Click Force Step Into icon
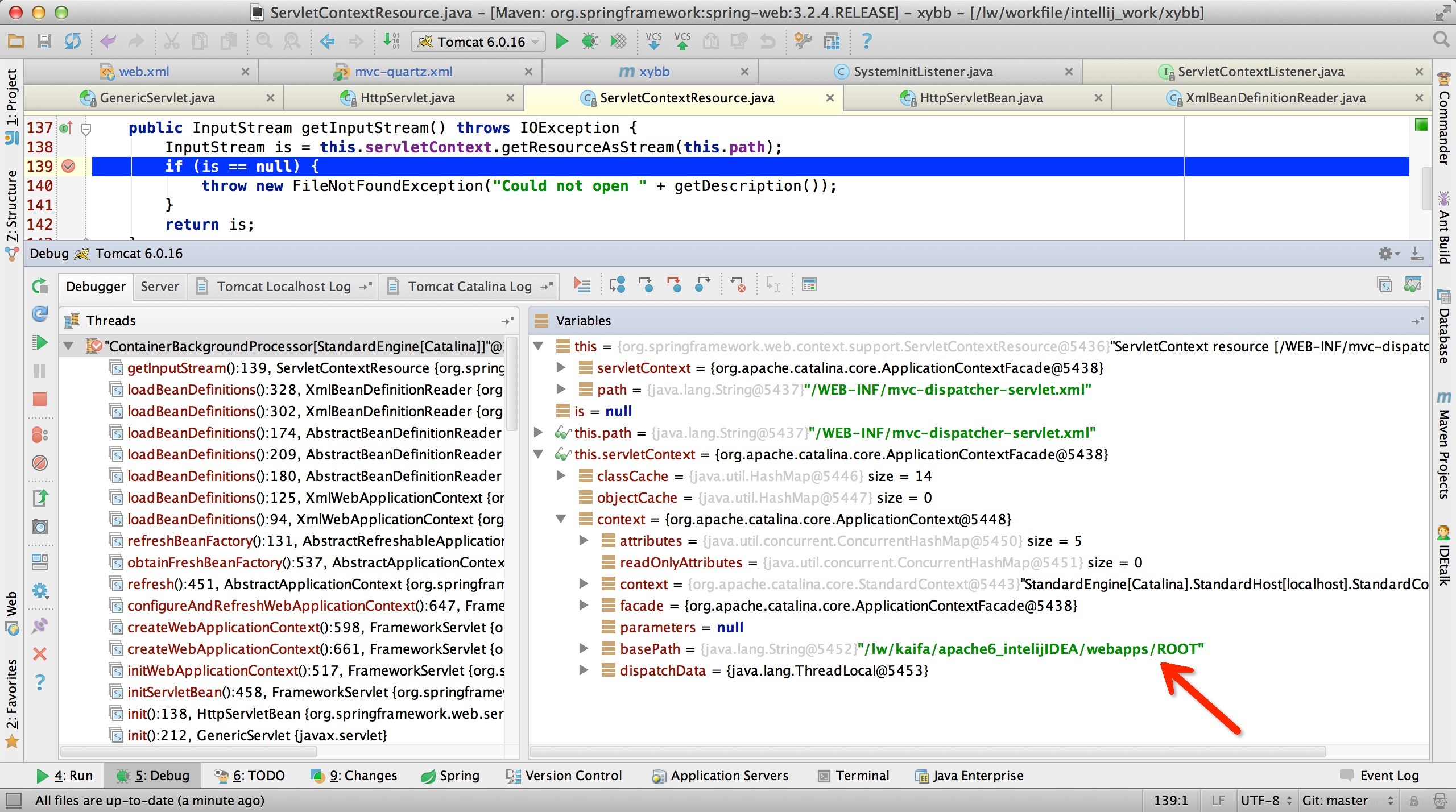1456x812 pixels. pos(675,285)
